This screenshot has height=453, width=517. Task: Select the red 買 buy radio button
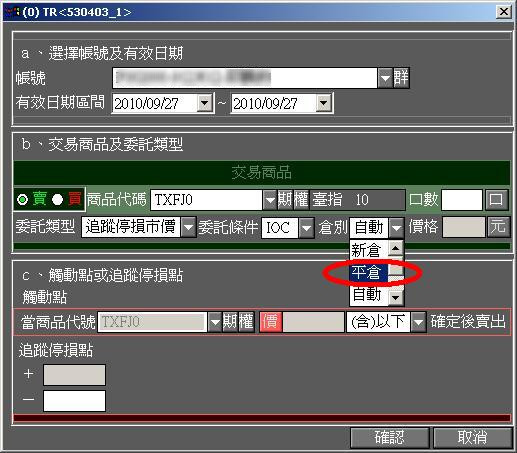57,200
